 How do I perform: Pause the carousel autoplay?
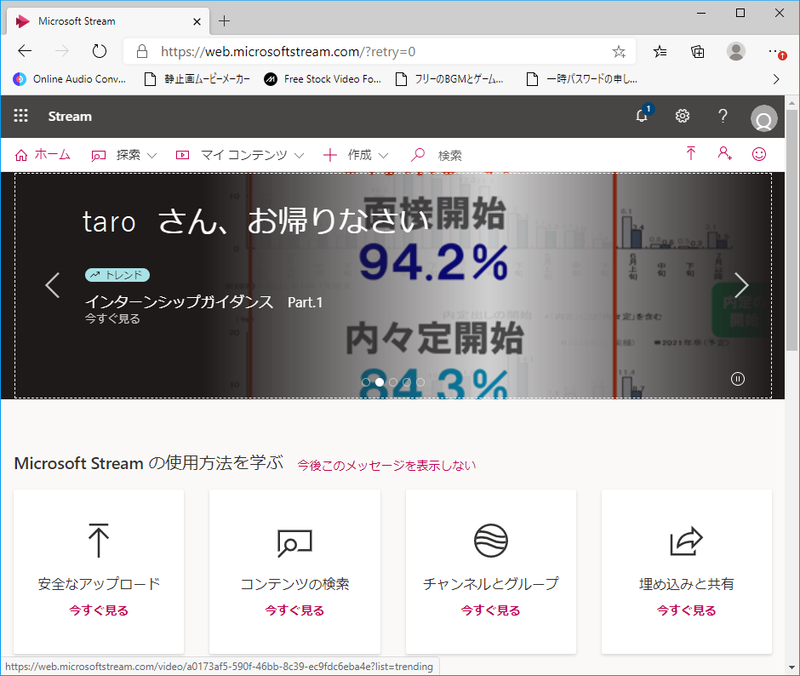pyautogui.click(x=738, y=379)
